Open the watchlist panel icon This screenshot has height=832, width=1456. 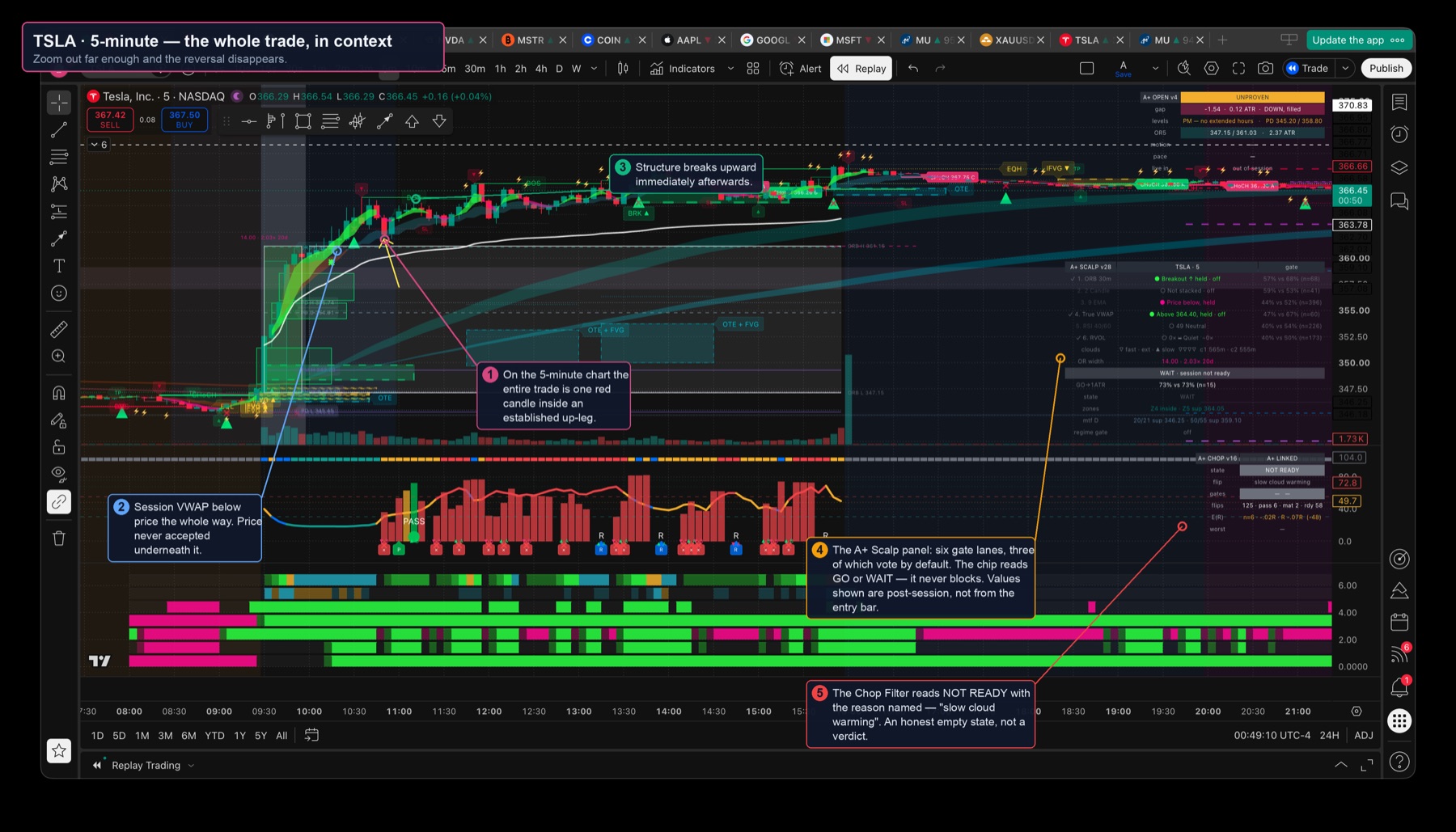point(1399,102)
